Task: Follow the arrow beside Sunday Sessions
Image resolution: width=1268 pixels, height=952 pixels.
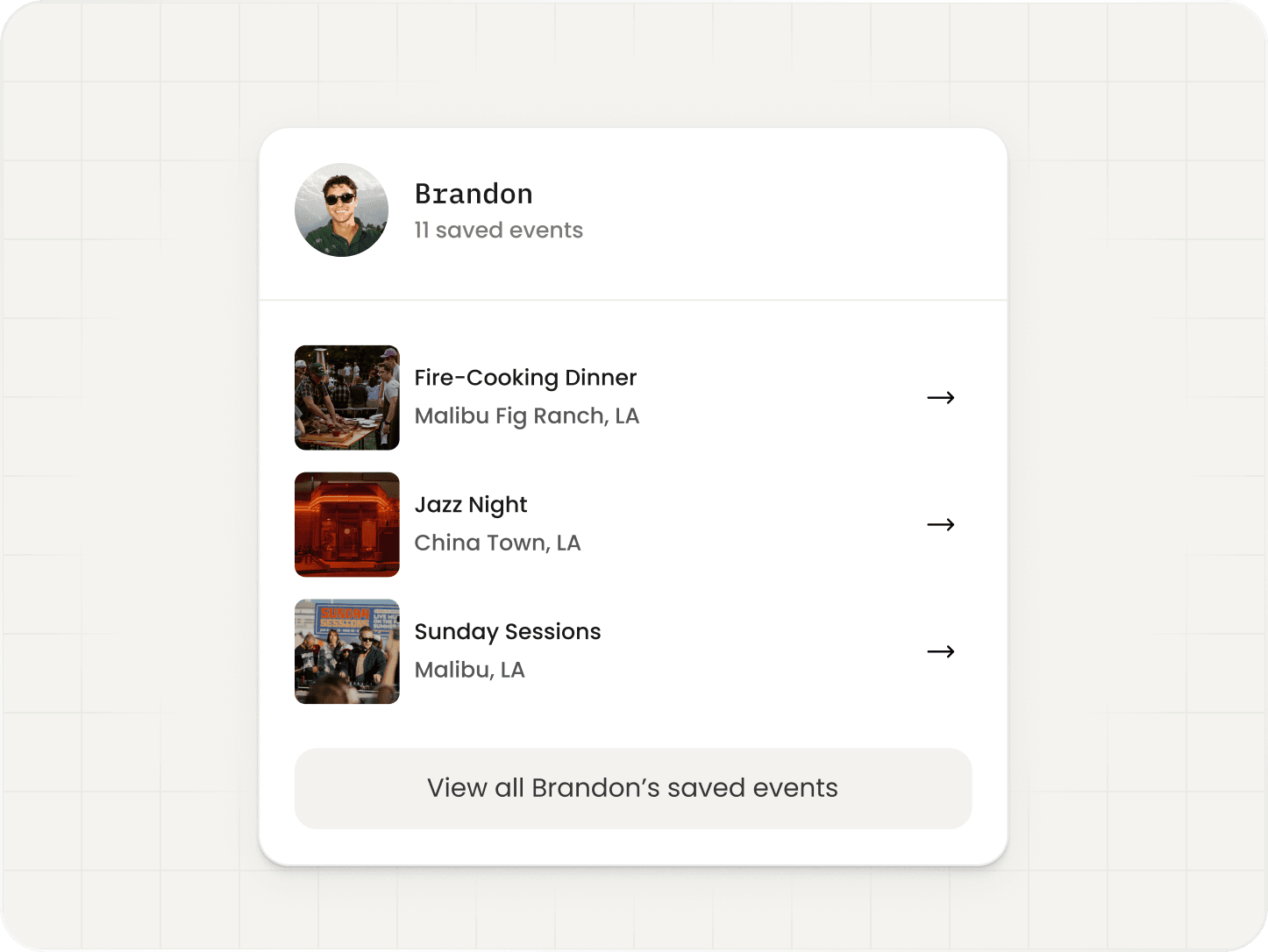Action: tap(940, 652)
